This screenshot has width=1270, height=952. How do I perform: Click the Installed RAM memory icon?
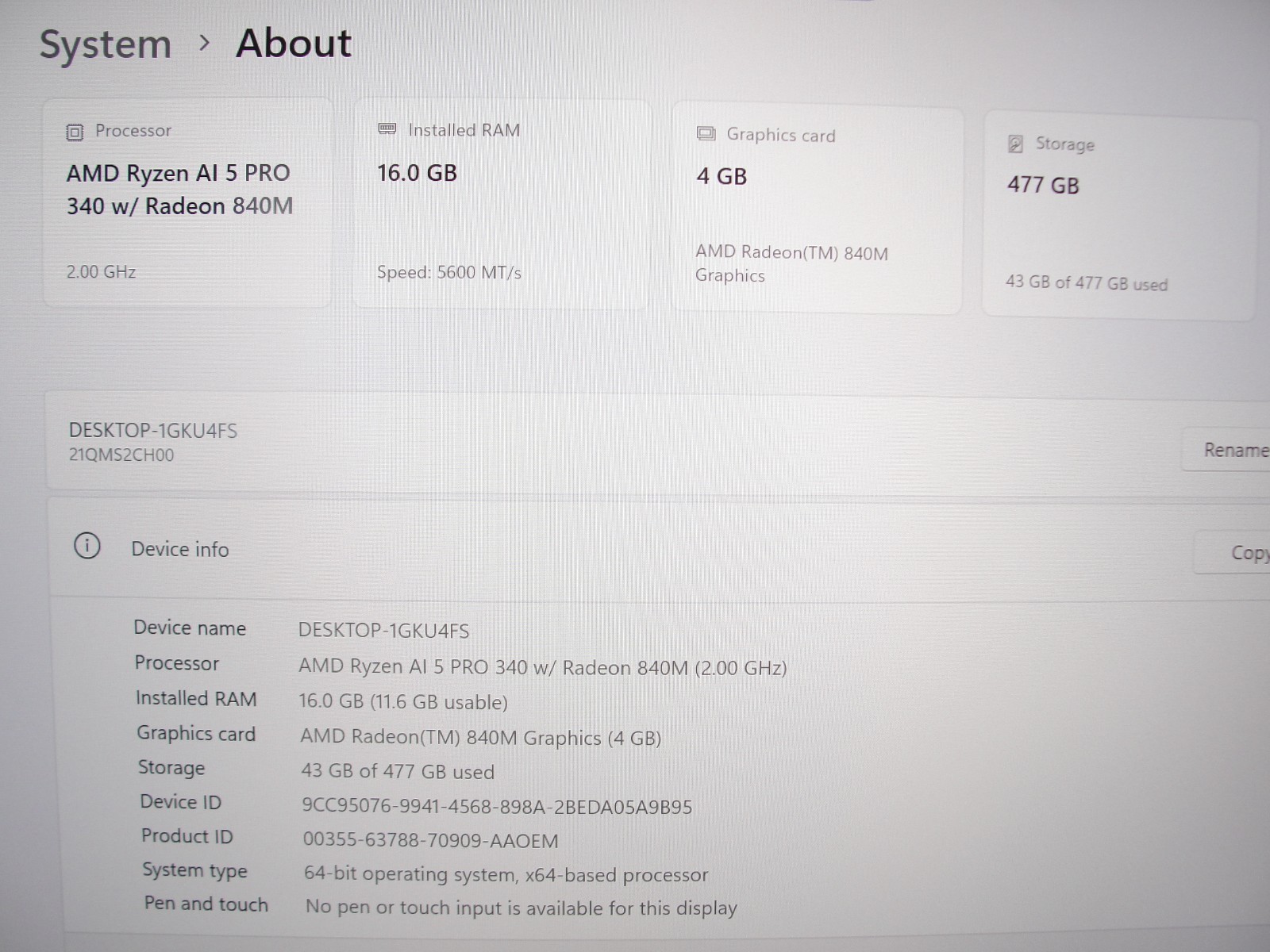(x=387, y=129)
